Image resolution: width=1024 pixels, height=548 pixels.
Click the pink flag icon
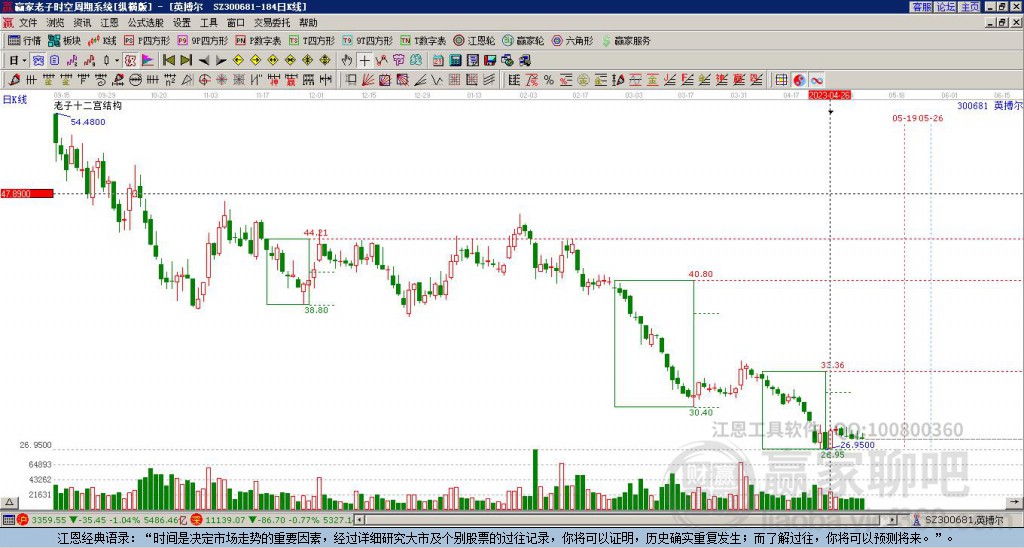148,61
